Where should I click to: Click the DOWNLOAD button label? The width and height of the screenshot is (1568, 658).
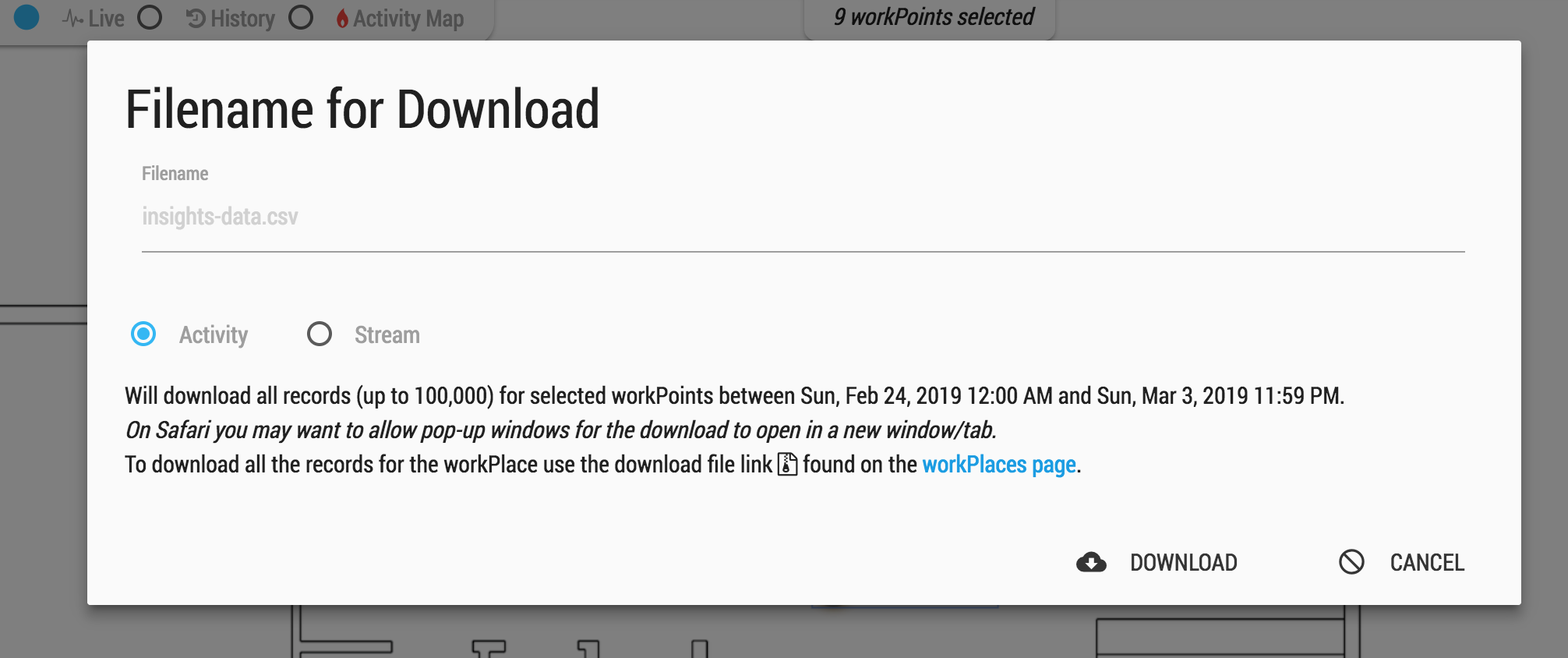pos(1184,562)
